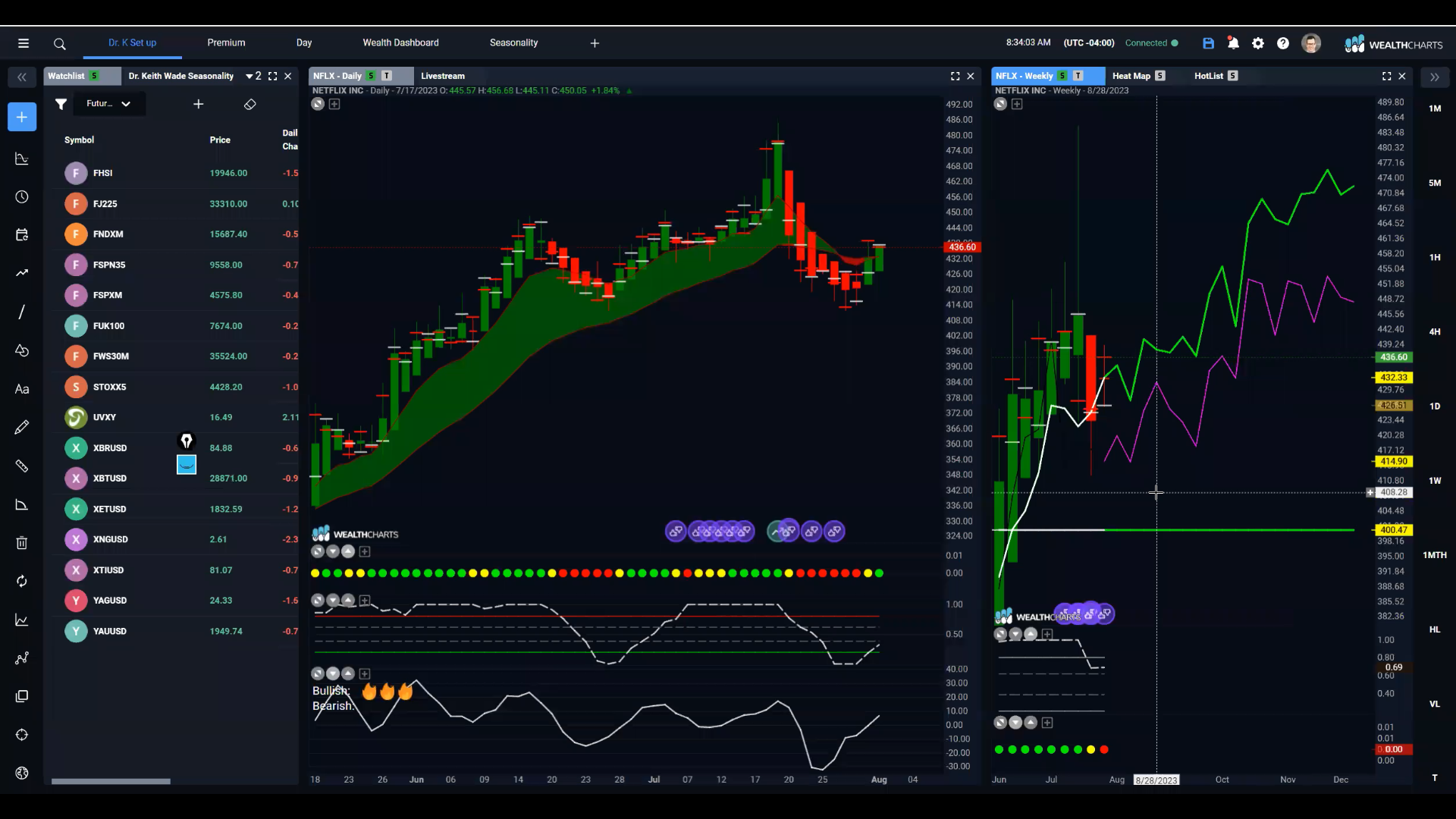Click the watchlist horizontal scrollbar
The width and height of the screenshot is (1456, 819).
[x=111, y=781]
